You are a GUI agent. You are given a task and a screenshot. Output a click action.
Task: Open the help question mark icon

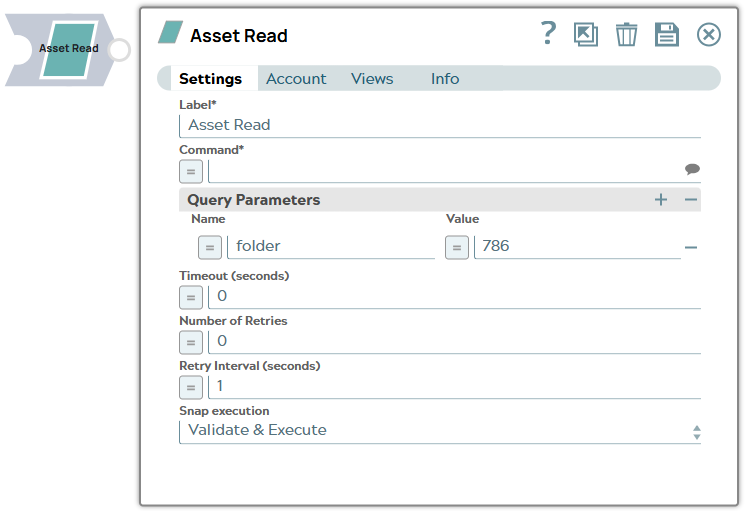548,33
